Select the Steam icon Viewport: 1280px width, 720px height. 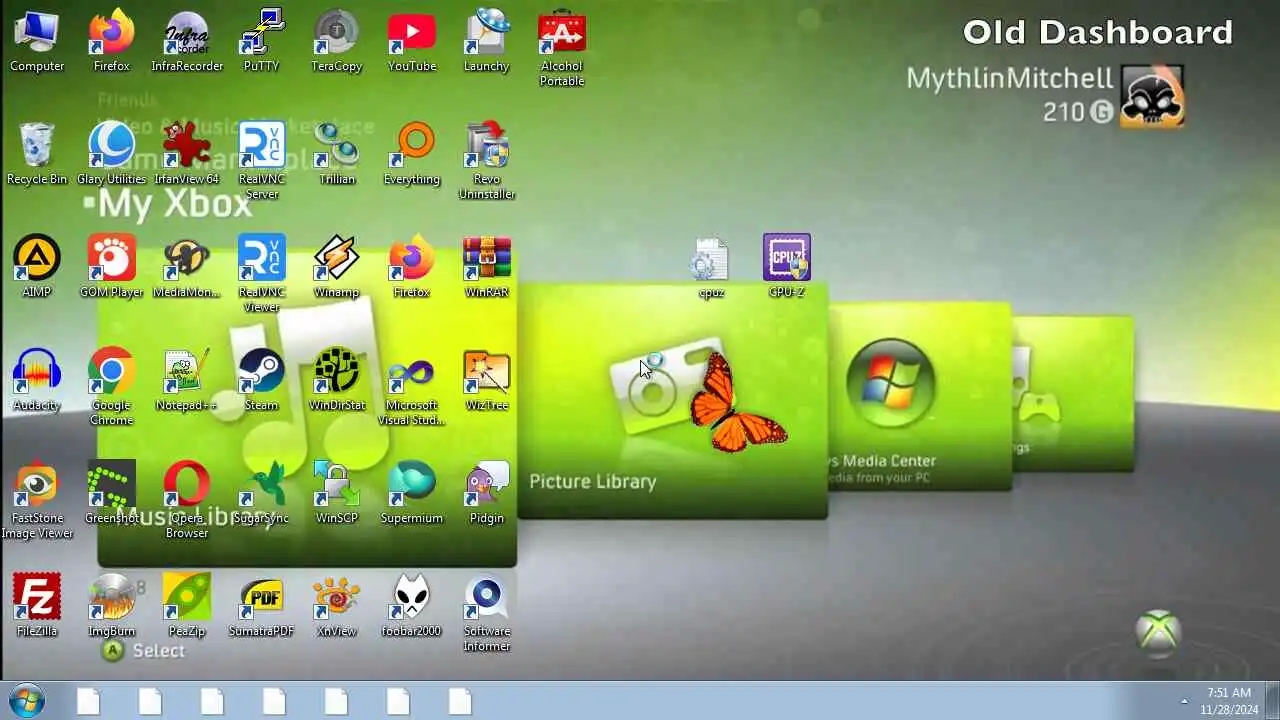tap(262, 381)
